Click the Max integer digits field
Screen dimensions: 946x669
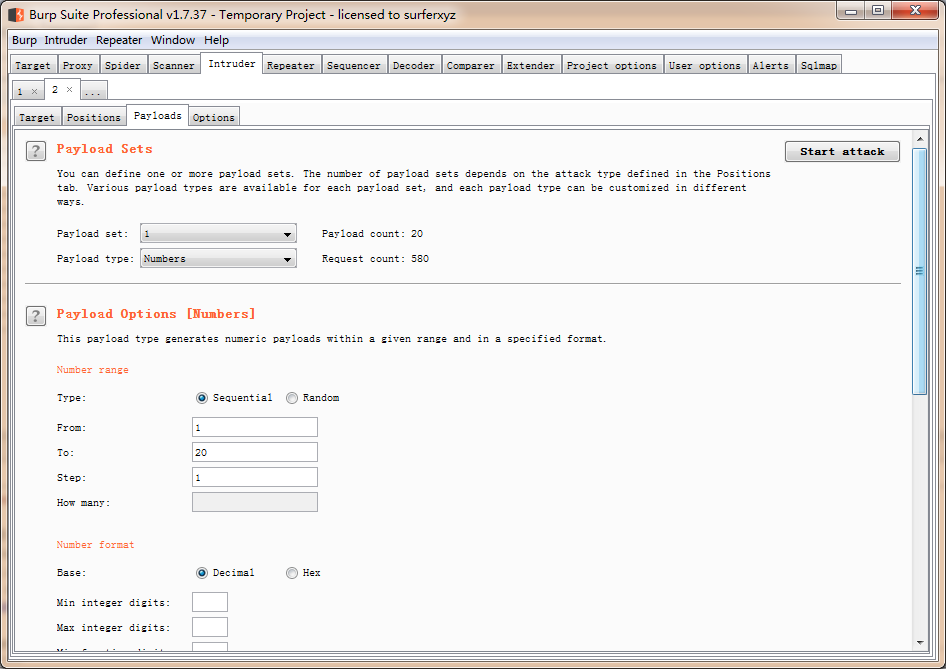pyautogui.click(x=210, y=627)
